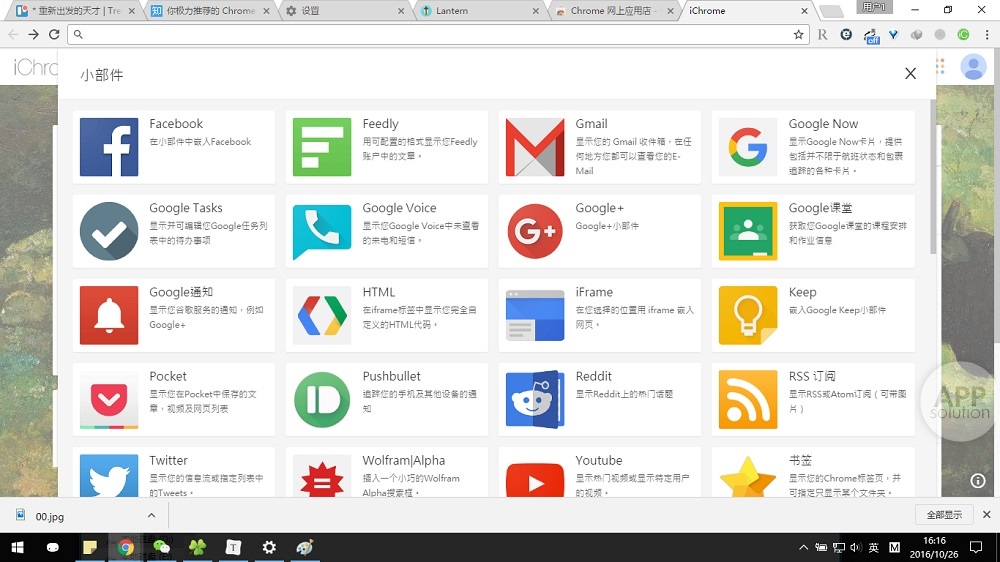Close the Lantern tab
1000x562 pixels.
click(x=535, y=11)
